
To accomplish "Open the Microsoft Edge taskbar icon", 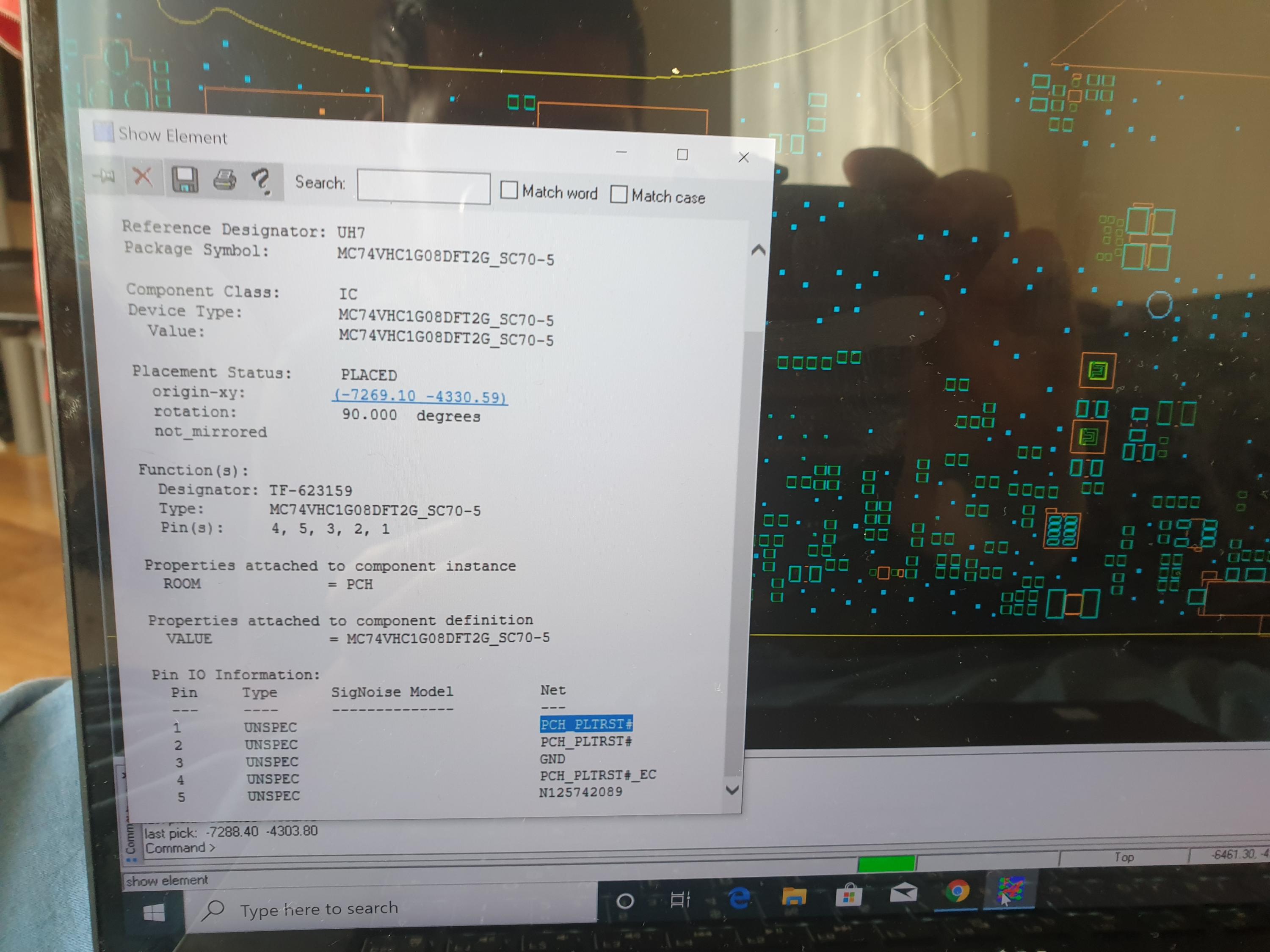I will coord(739,897).
